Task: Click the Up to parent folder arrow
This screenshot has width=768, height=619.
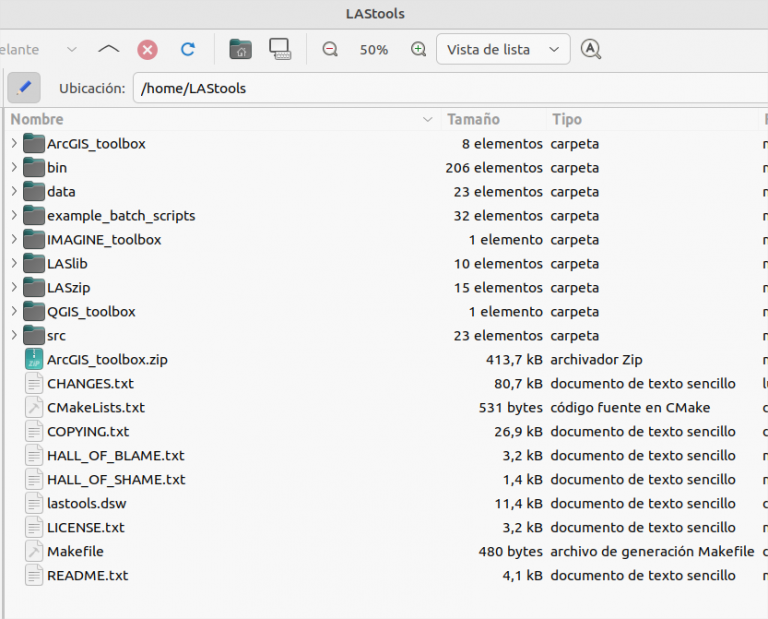Action: tap(108, 49)
